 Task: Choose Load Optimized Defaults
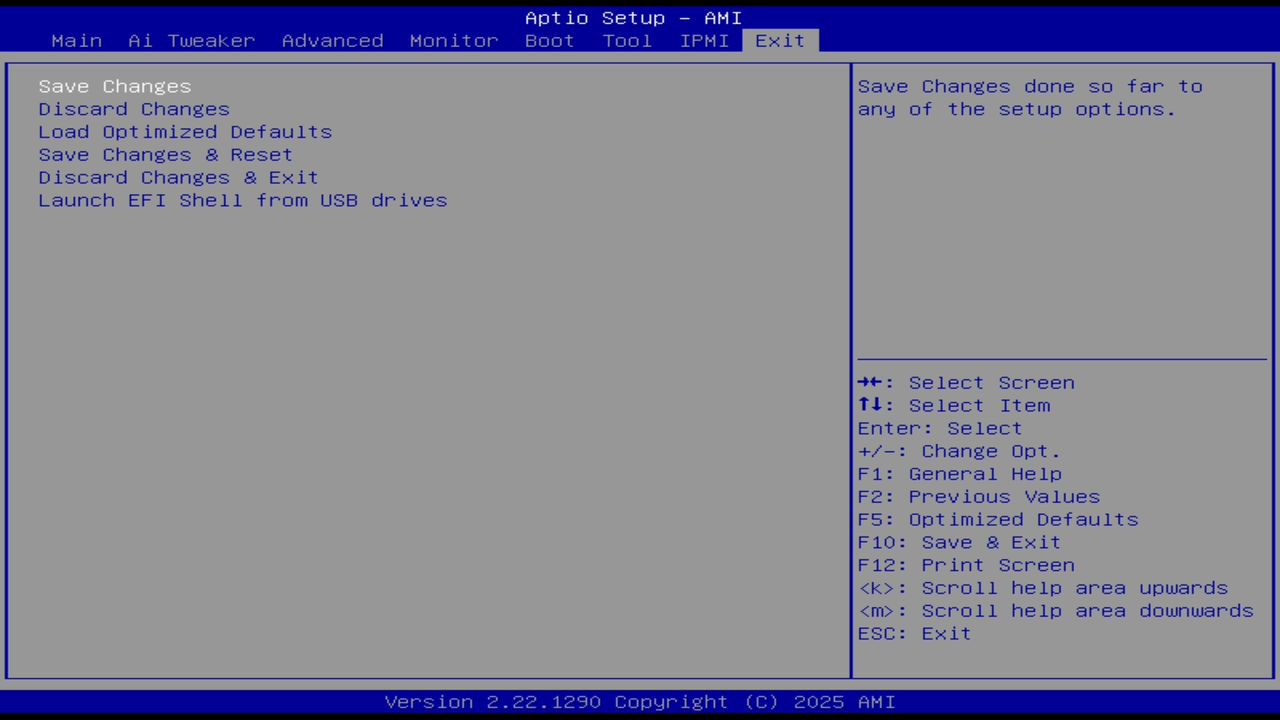pos(185,131)
